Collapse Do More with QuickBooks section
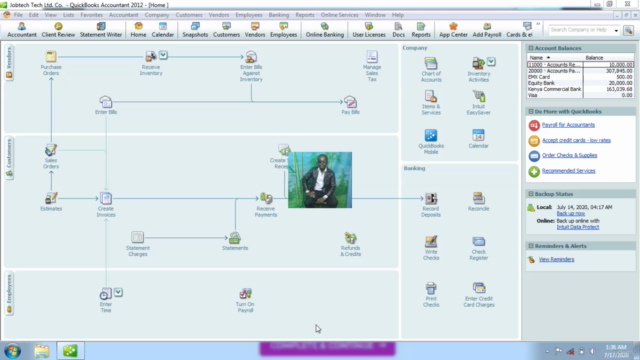This screenshot has height=360, width=640. point(531,111)
